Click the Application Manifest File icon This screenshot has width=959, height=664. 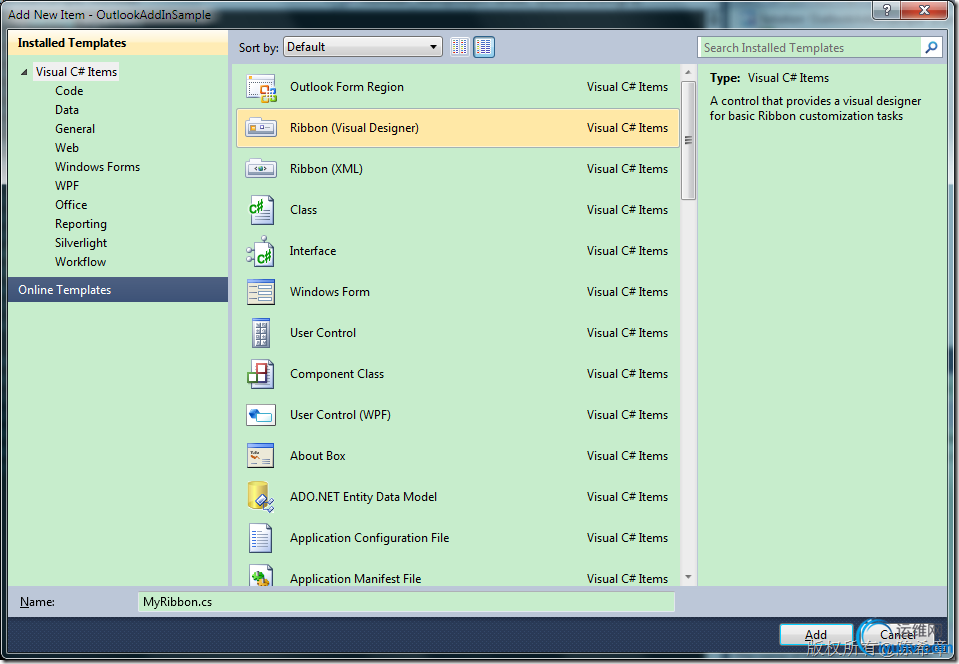point(261,576)
